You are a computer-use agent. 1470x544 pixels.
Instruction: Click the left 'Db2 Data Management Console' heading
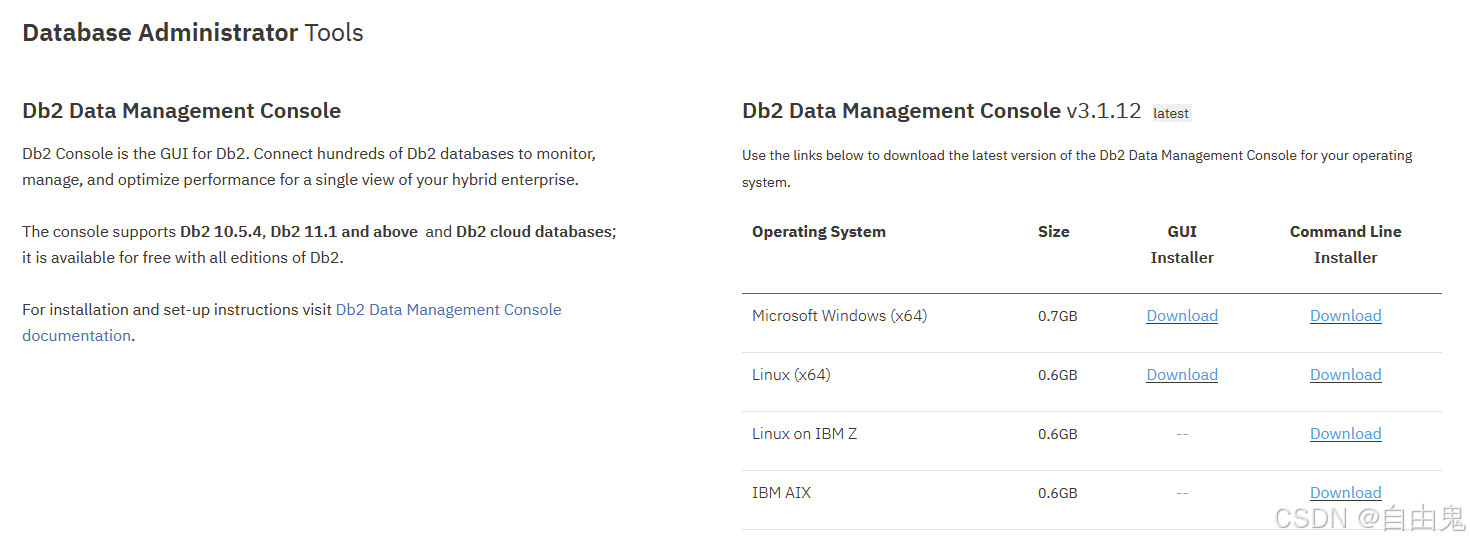click(182, 111)
